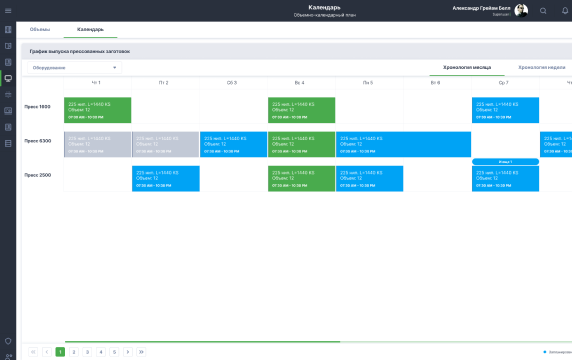Click the Пн 5 day column header
Screen dimensions: 572x360
pos(368,83)
